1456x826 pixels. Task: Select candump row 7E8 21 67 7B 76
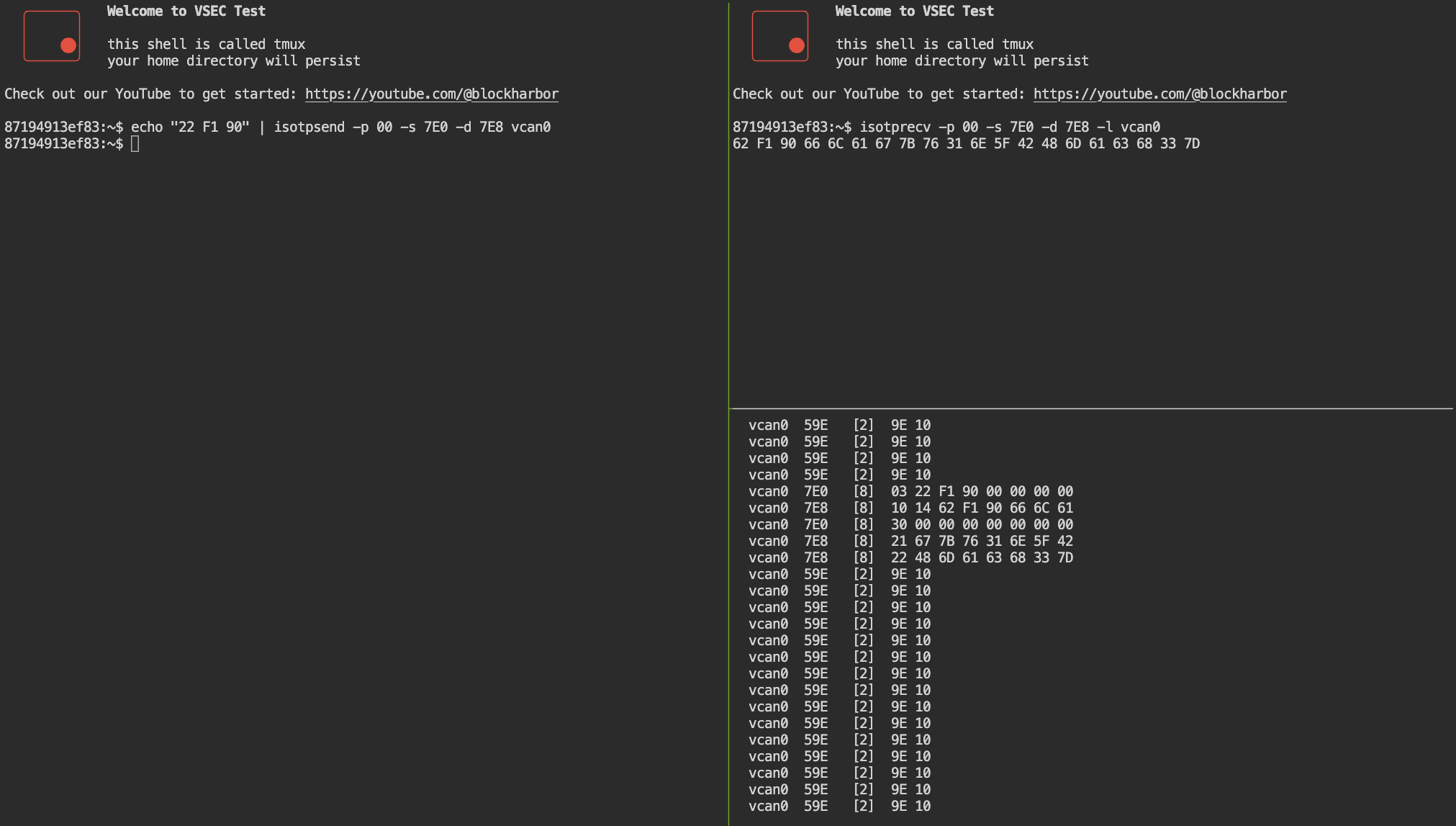[x=910, y=542]
